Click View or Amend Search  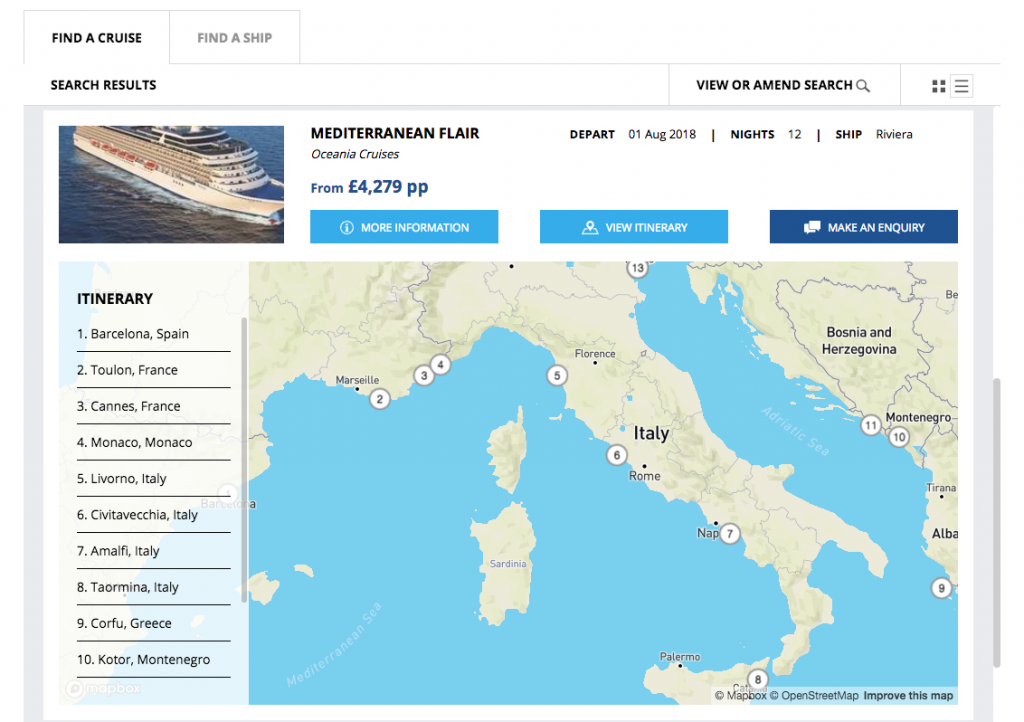coord(784,86)
